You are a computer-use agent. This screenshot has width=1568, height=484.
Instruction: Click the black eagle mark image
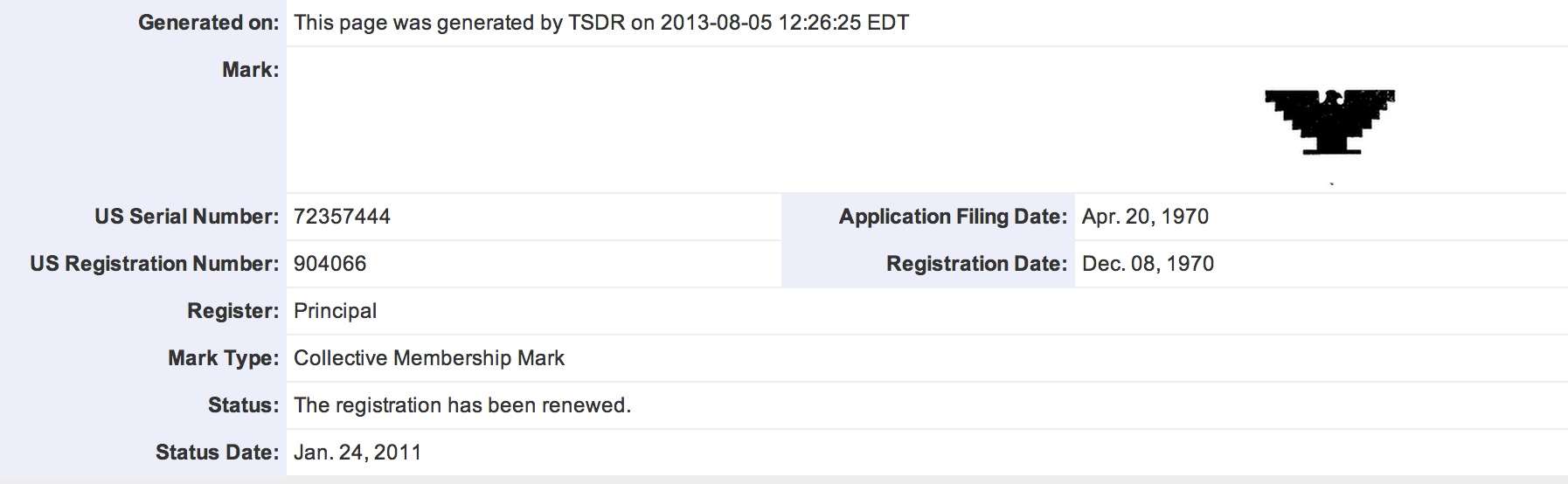tap(1329, 122)
